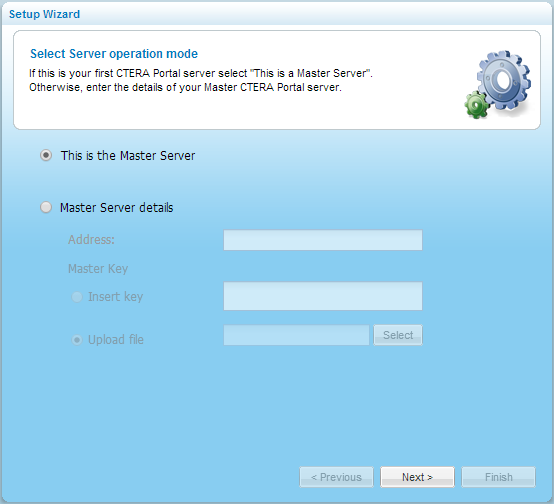Image resolution: width=554 pixels, height=504 pixels.
Task: Select the "Insert key" radio button
Action: pyautogui.click(x=77, y=297)
